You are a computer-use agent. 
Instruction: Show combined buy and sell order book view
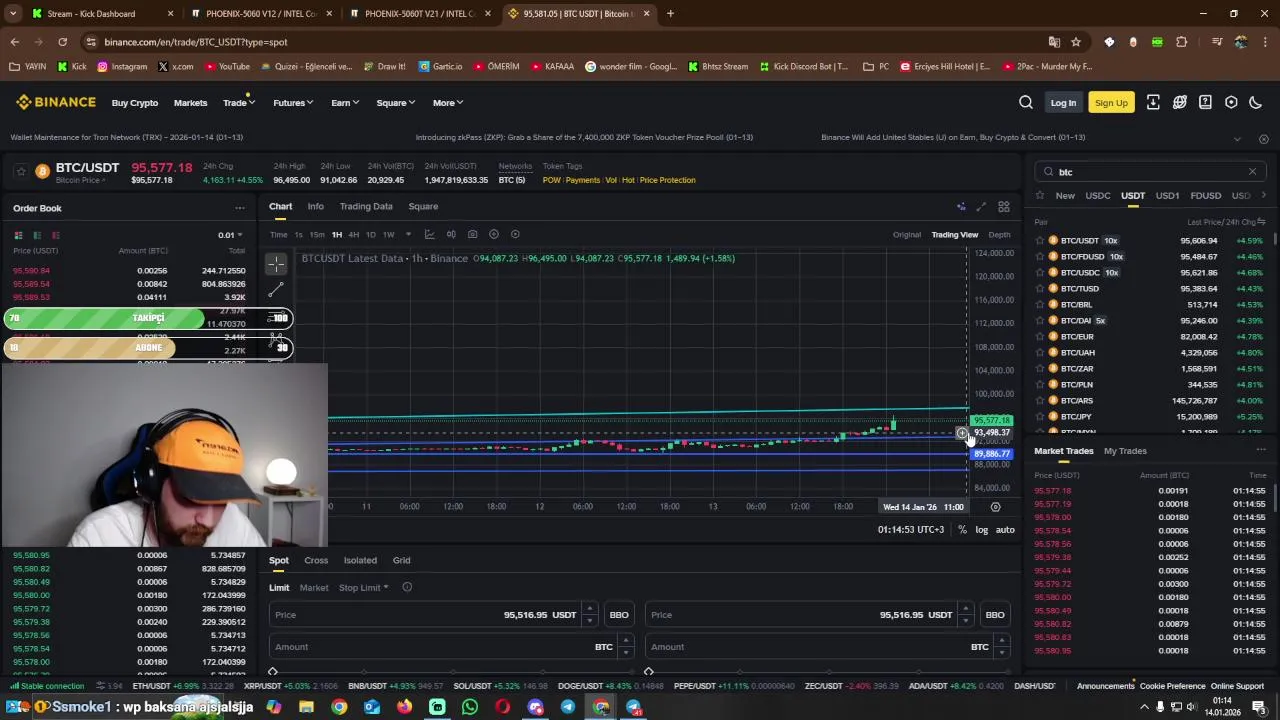tap(18, 235)
